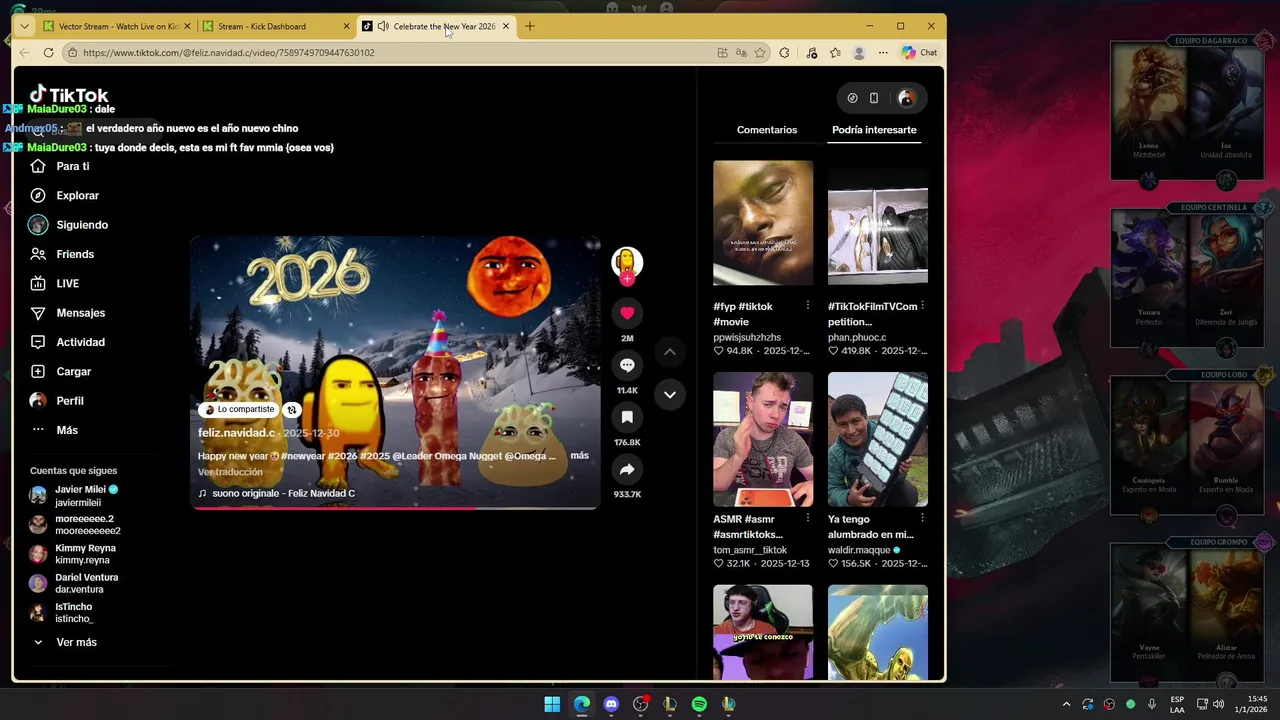Reload the page with refresh icon
1280x720 pixels.
click(x=48, y=53)
